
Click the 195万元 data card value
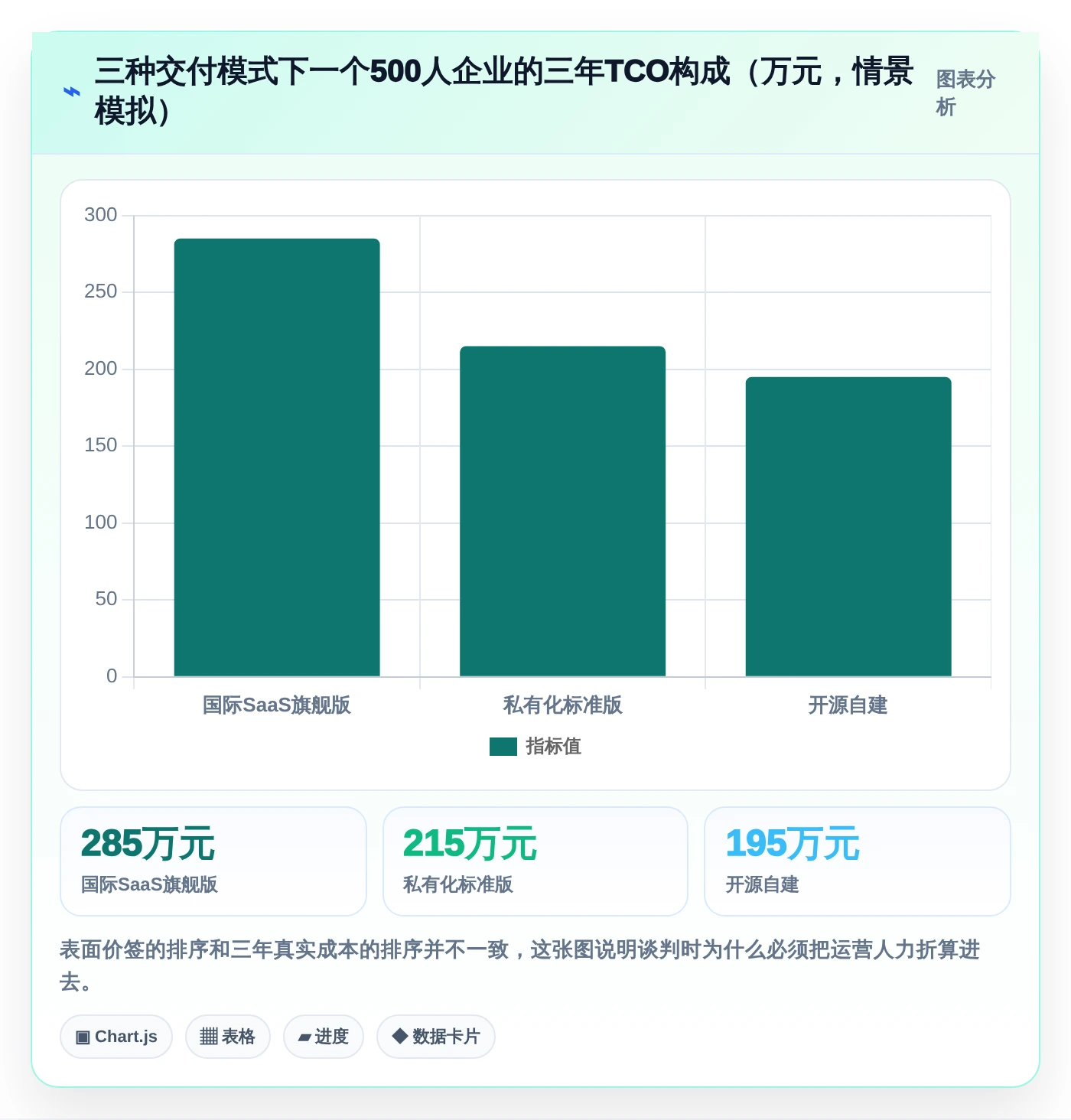pyautogui.click(x=793, y=844)
